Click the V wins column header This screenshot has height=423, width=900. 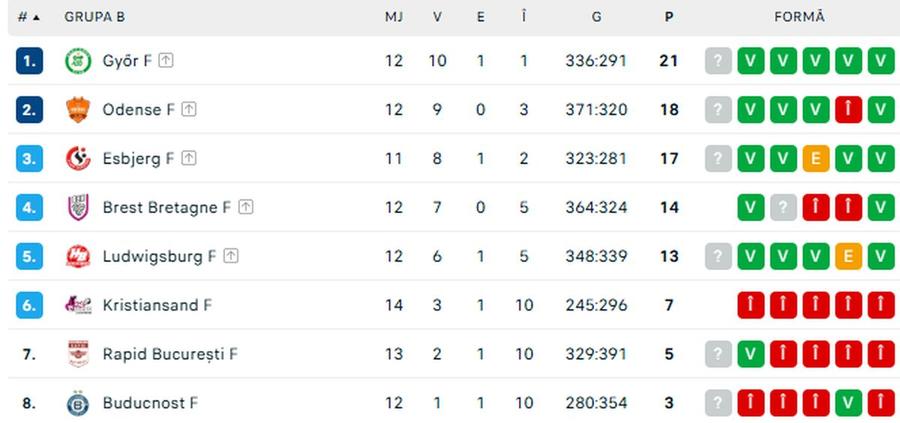(437, 17)
